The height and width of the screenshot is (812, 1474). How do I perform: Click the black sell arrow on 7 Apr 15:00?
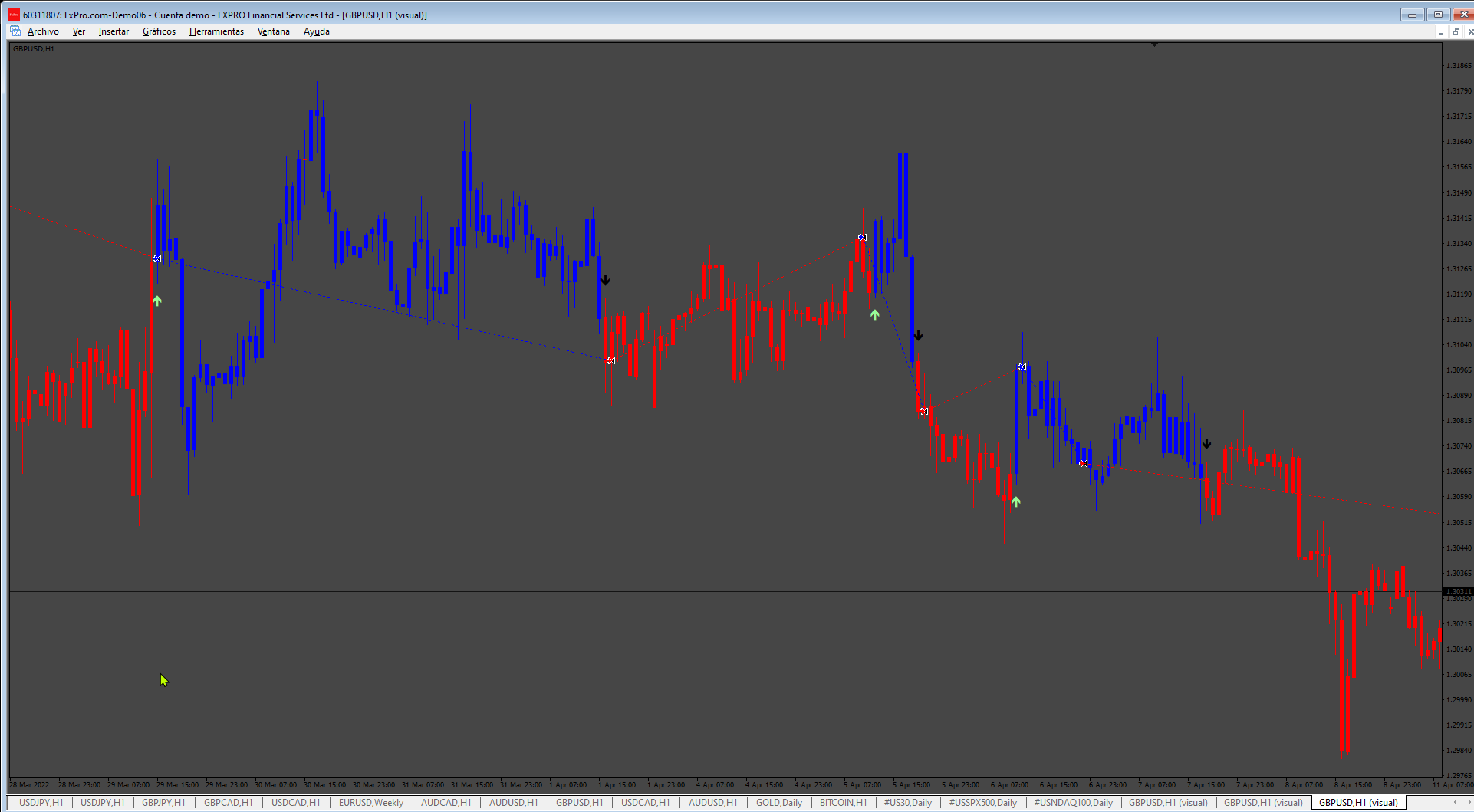[1206, 443]
